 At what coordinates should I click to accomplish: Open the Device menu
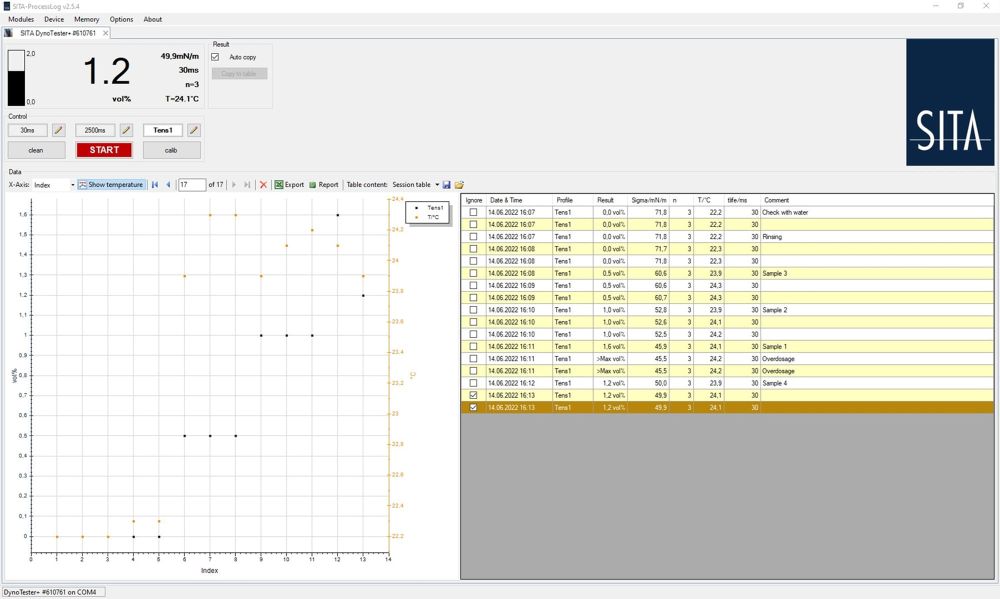(x=54, y=19)
